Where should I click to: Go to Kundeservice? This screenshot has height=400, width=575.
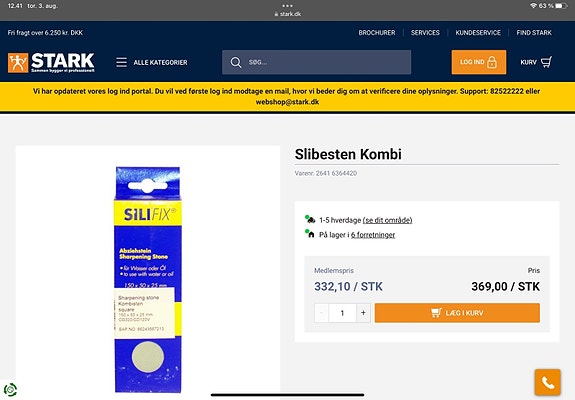(478, 33)
